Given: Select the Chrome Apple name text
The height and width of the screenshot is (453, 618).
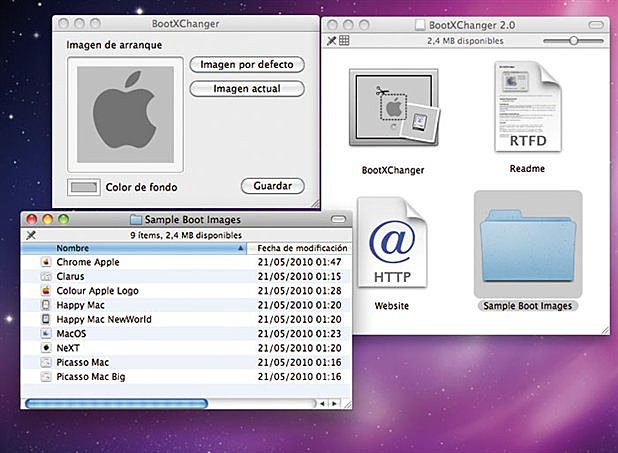Looking at the screenshot, I should pos(88,262).
